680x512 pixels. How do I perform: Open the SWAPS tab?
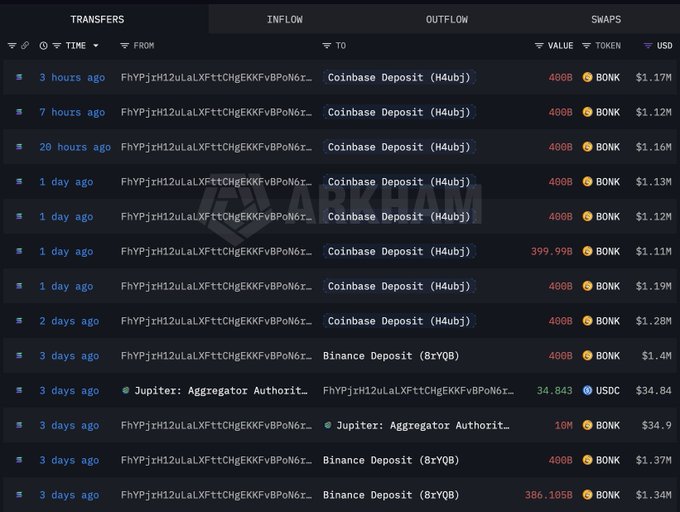point(606,20)
